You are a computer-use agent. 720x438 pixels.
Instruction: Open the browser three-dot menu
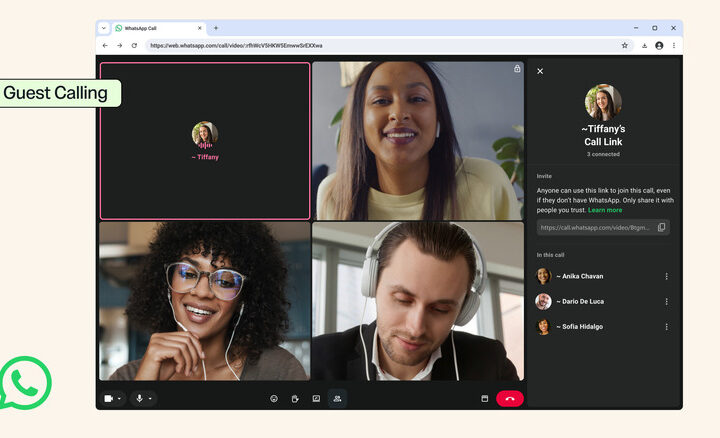point(674,45)
